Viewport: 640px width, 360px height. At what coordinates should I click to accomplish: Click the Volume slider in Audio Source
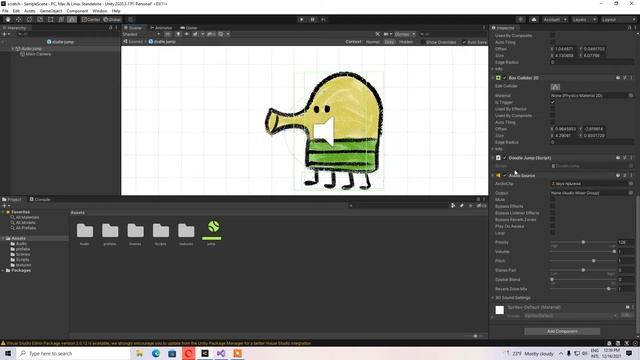[583, 251]
